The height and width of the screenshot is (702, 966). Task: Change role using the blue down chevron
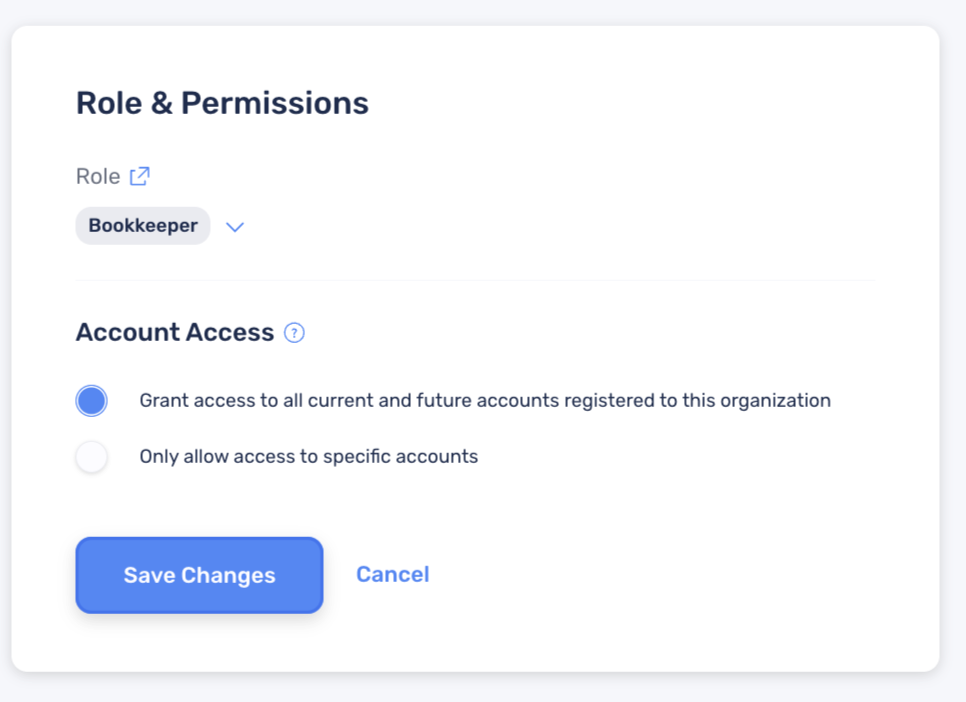pos(235,227)
